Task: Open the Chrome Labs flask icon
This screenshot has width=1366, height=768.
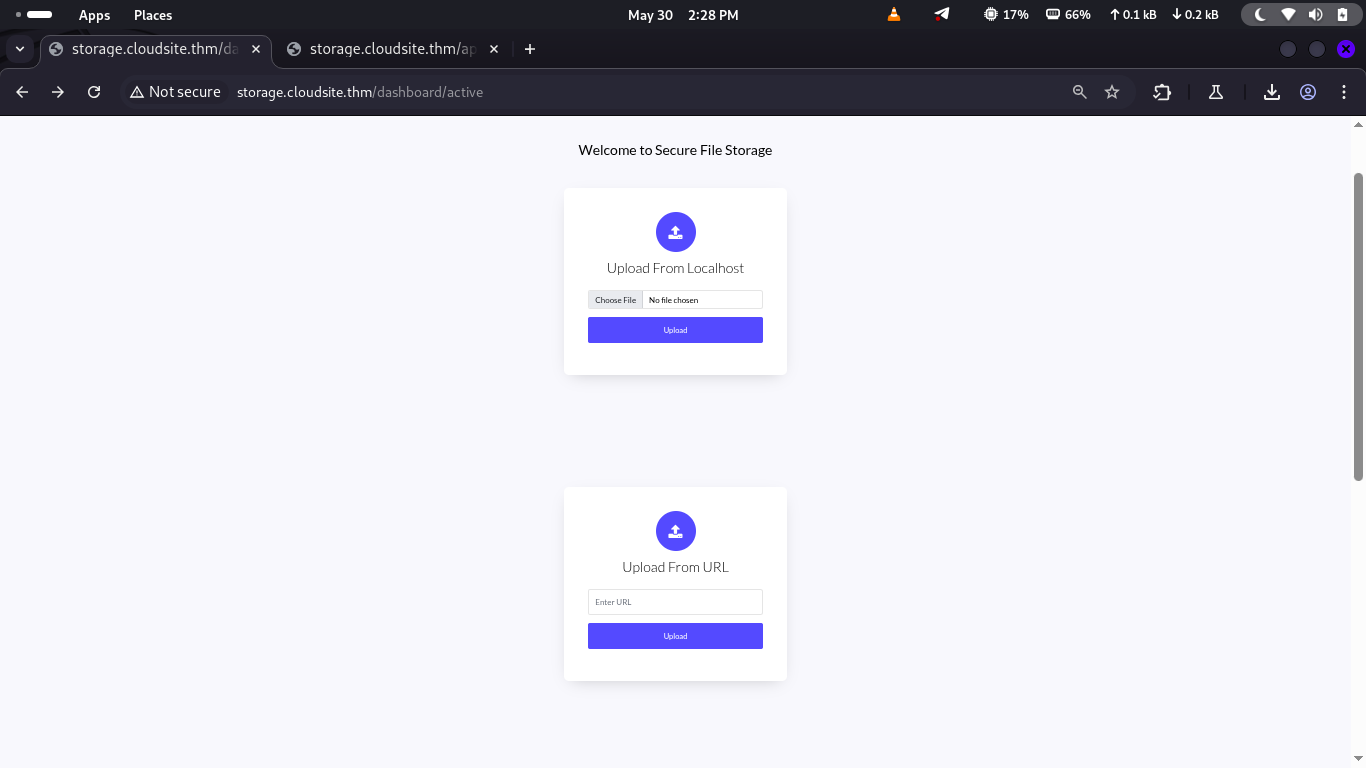Action: 1216,92
